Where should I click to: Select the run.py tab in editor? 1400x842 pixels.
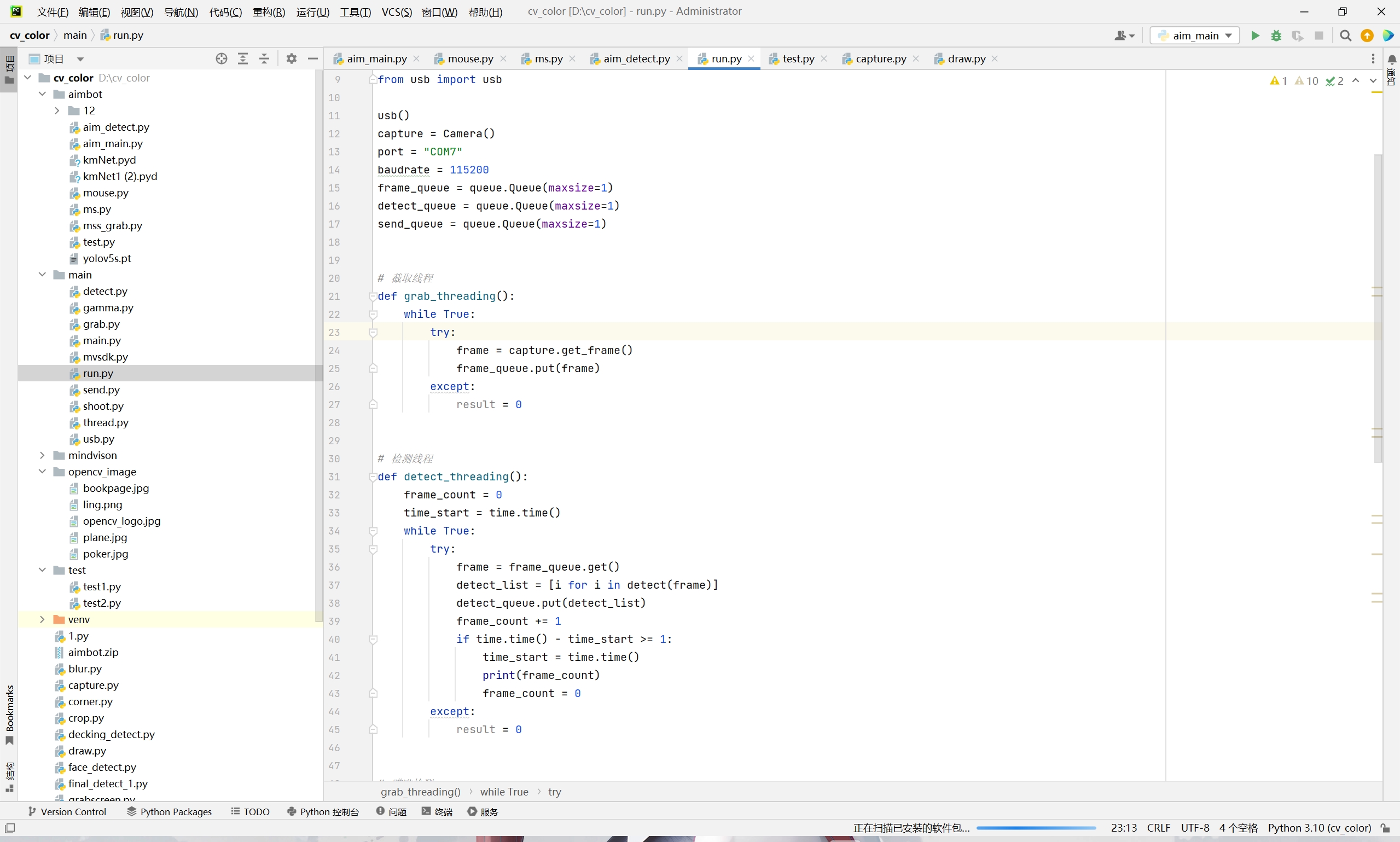click(x=726, y=58)
